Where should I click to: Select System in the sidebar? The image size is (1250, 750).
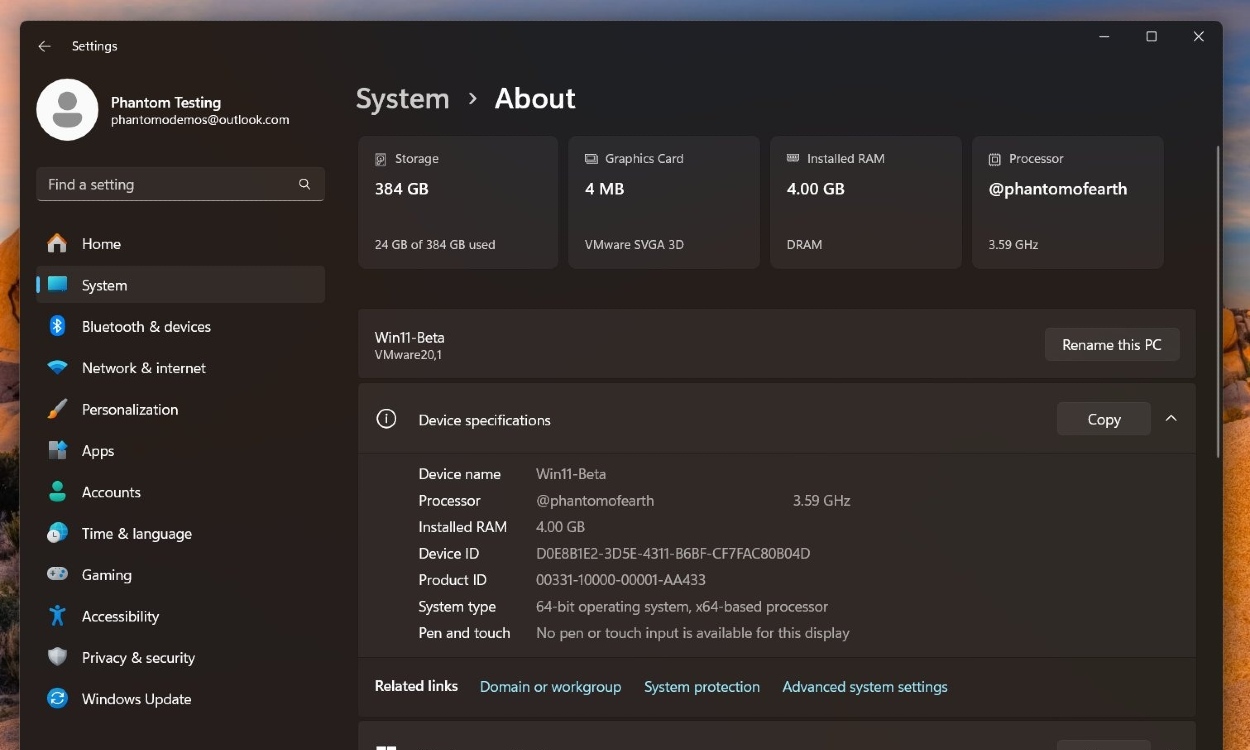coord(103,285)
